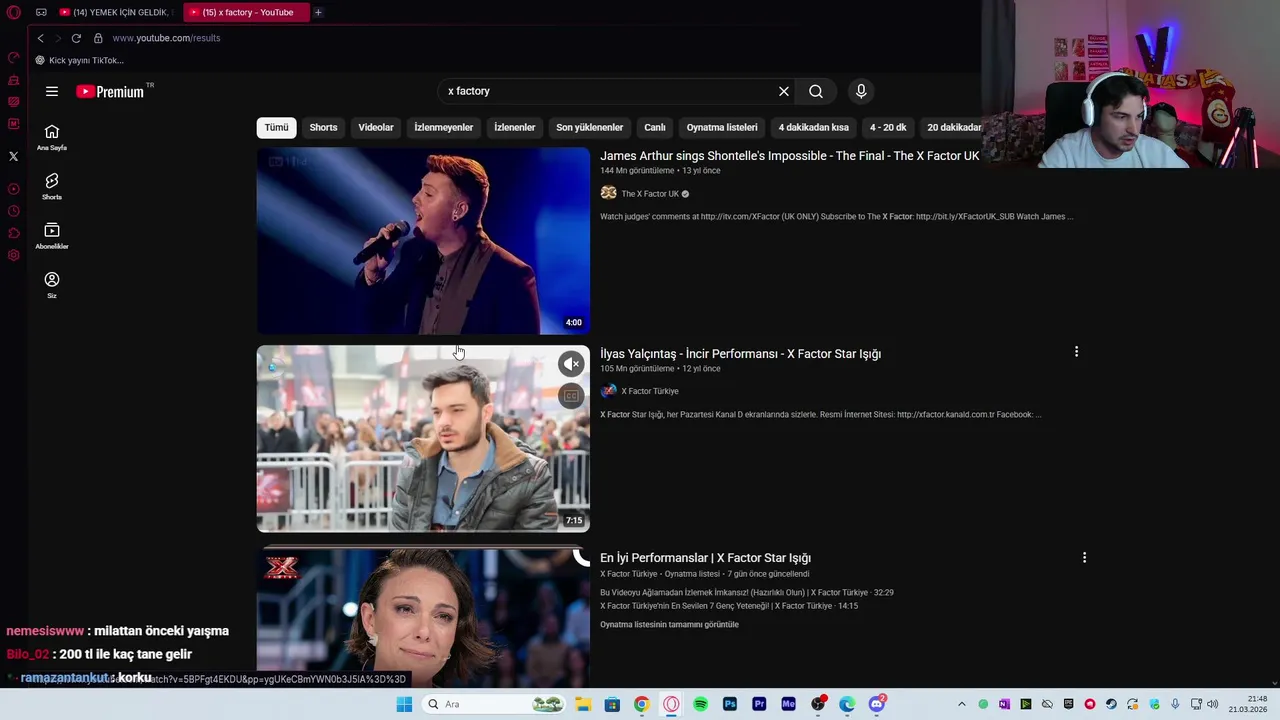Filter results by 4 - 20 dk

point(888,127)
